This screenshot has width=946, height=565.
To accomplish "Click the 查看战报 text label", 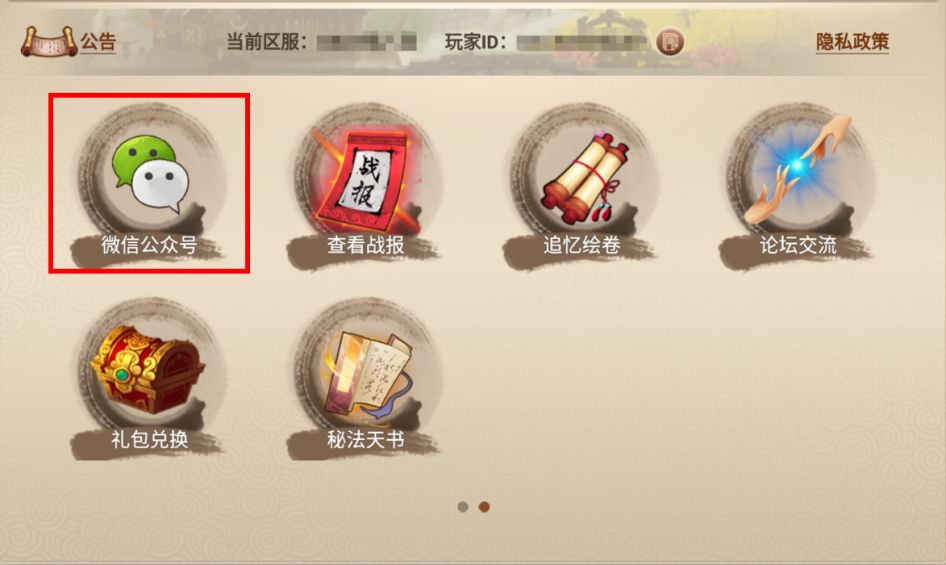I will (x=366, y=244).
